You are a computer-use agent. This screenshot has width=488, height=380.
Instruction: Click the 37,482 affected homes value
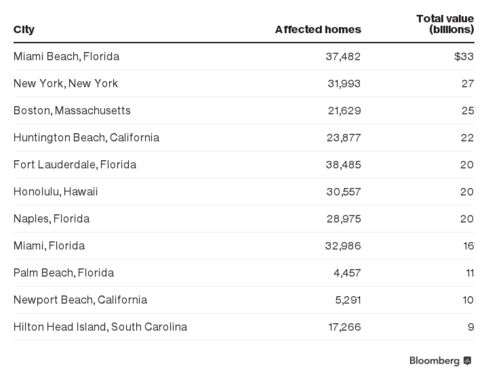point(343,56)
